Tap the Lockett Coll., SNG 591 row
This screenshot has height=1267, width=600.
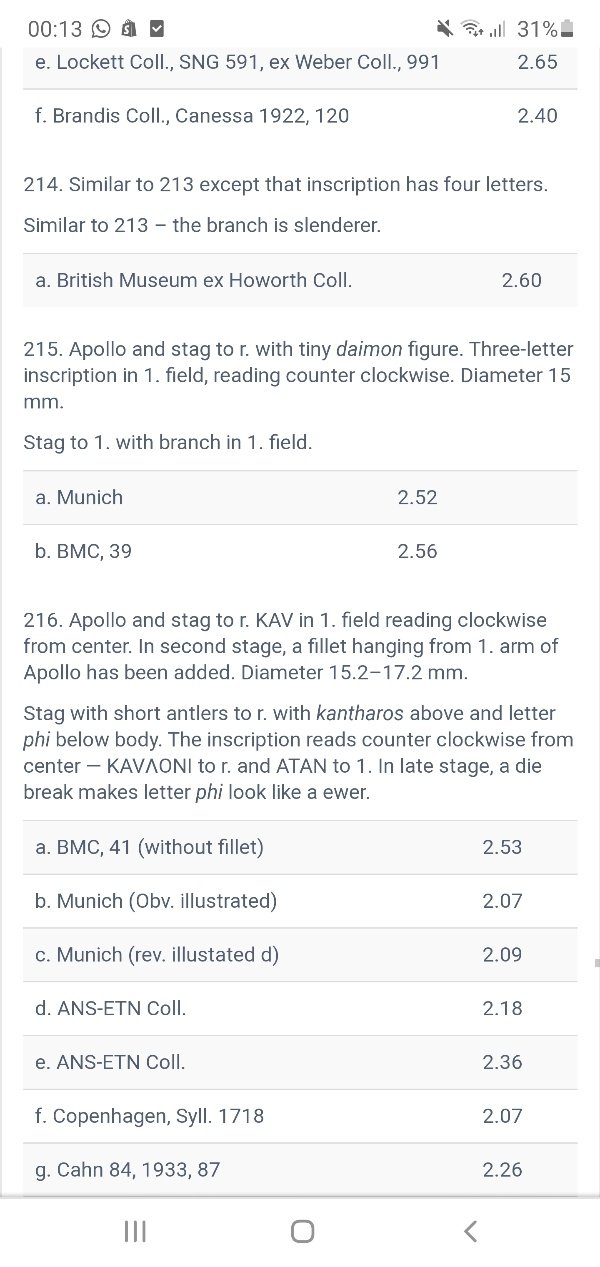coord(300,62)
